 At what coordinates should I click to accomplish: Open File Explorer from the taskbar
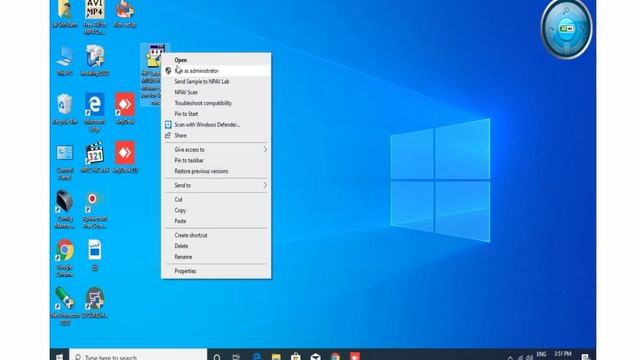click(x=276, y=356)
